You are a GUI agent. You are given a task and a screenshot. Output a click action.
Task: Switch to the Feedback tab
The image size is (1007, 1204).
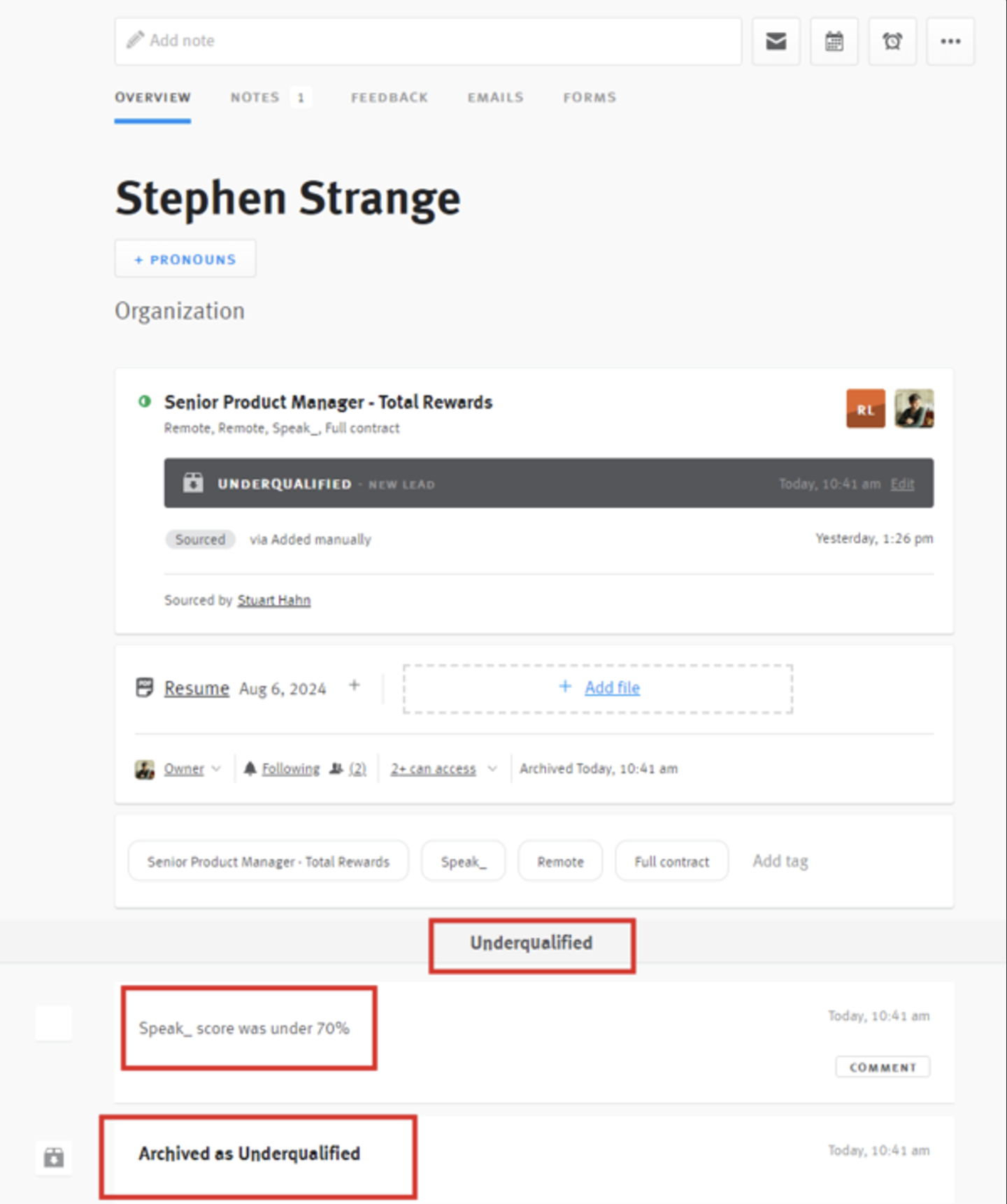point(390,97)
